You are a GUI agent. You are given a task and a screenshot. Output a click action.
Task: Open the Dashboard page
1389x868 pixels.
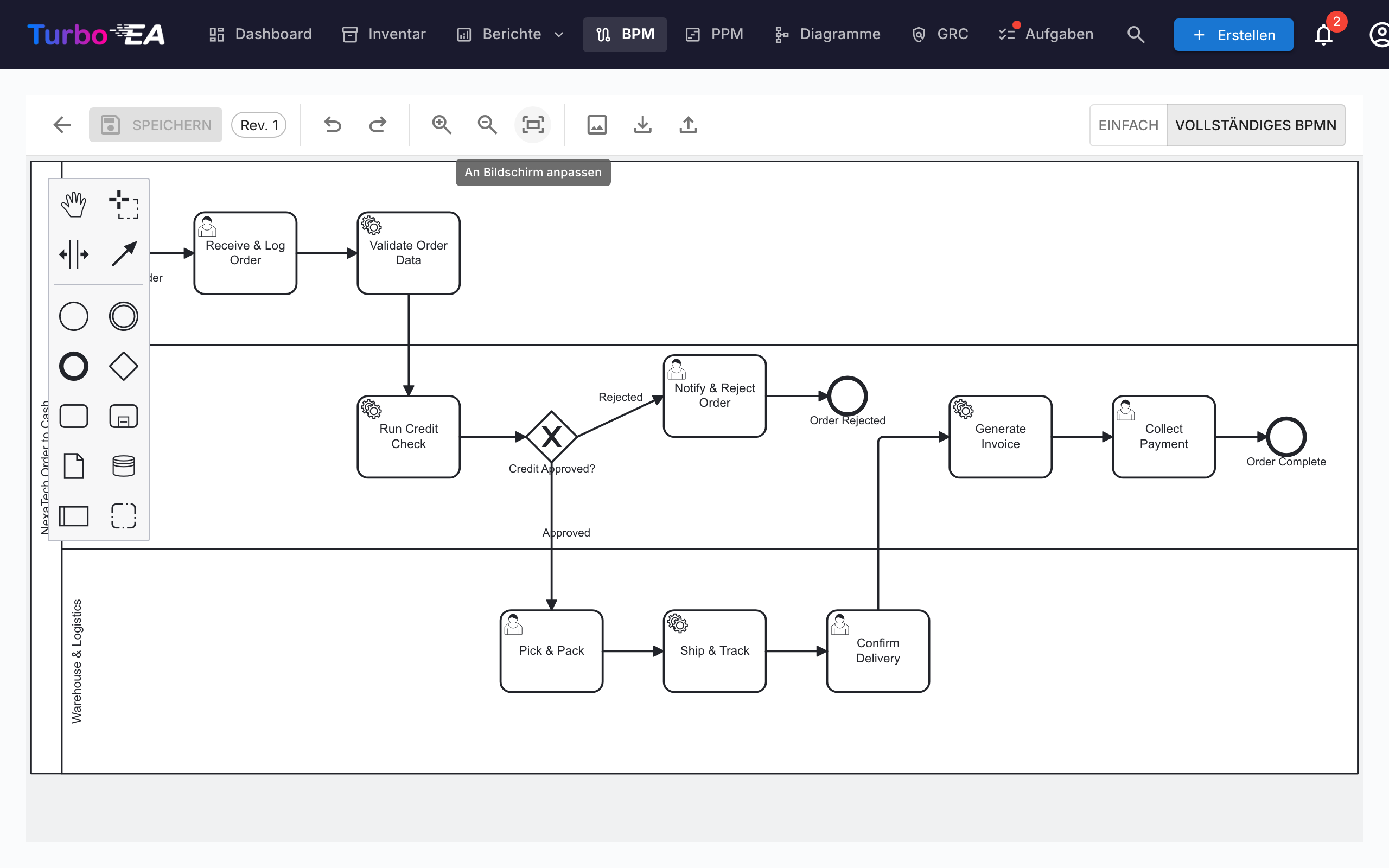[260, 34]
